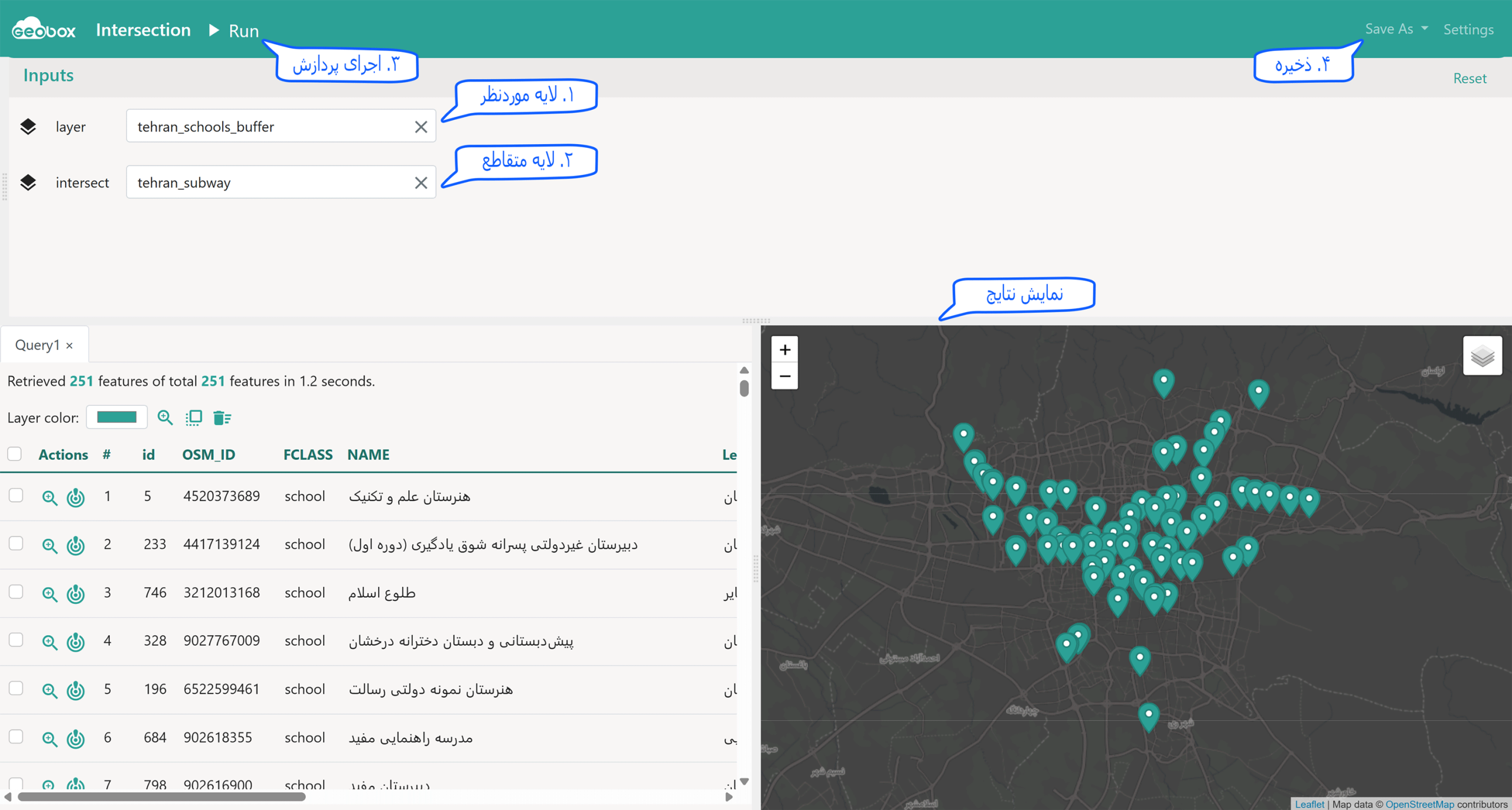
Task: Zoom to feature in row 1
Action: click(x=50, y=497)
